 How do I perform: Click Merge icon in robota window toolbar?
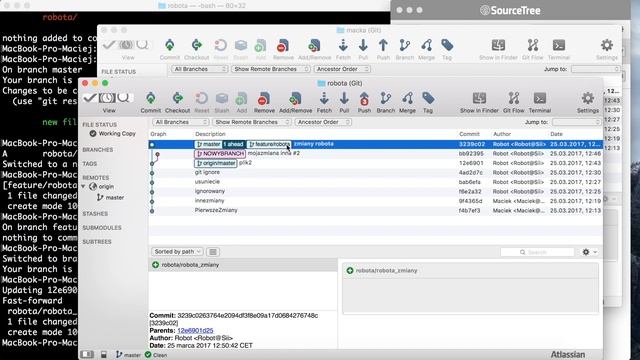pos(407,98)
